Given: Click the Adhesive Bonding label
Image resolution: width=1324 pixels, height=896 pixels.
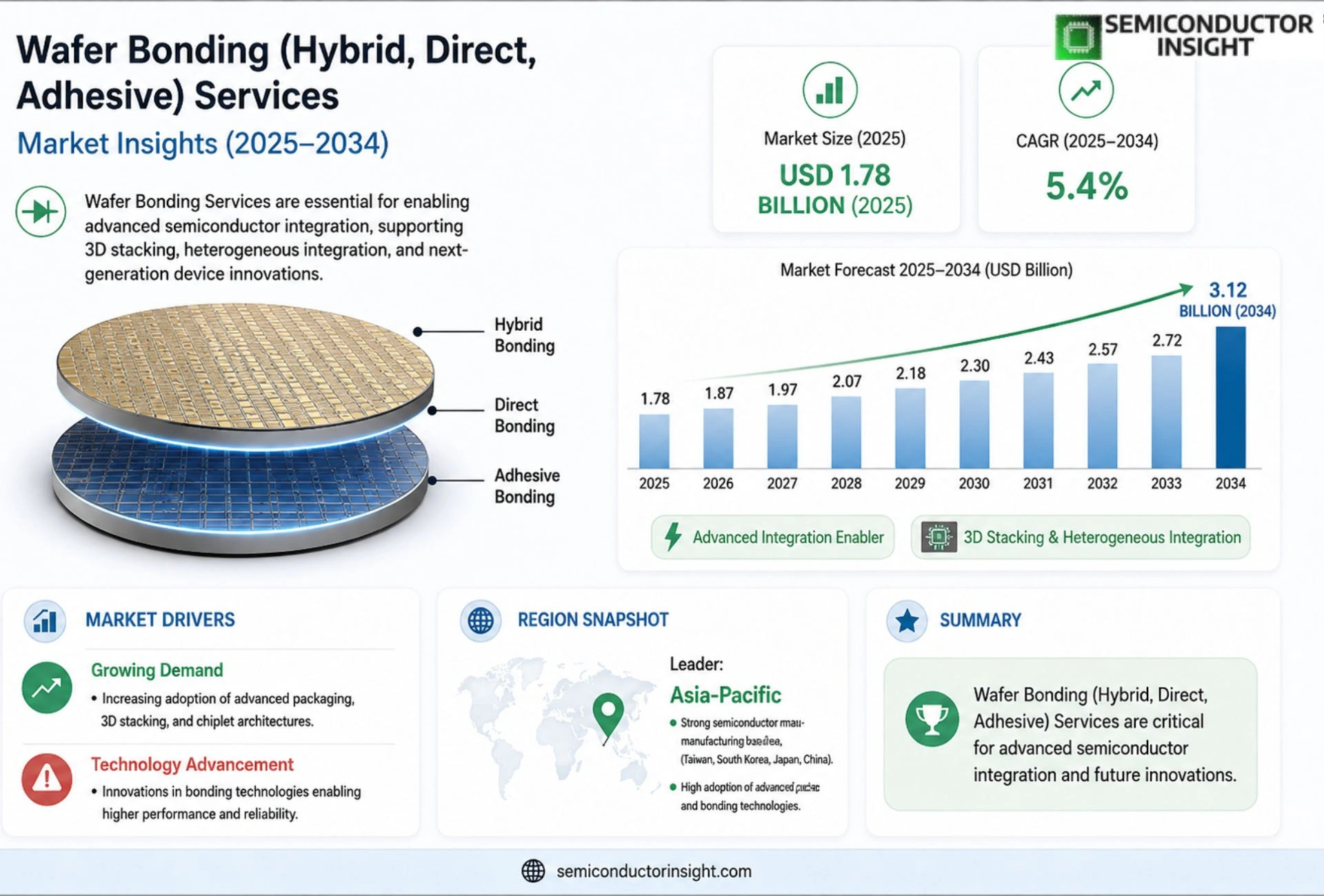Looking at the screenshot, I should coord(527,486).
